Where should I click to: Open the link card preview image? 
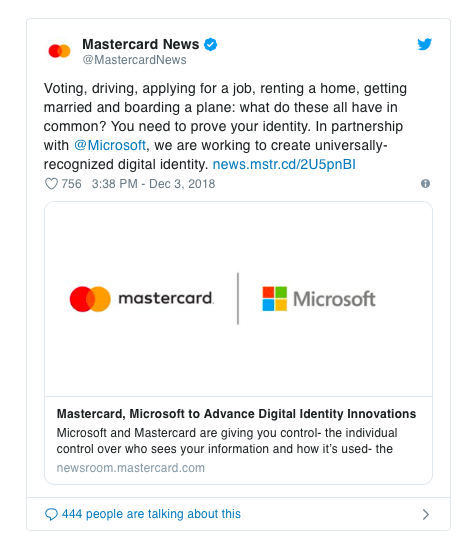(x=238, y=299)
